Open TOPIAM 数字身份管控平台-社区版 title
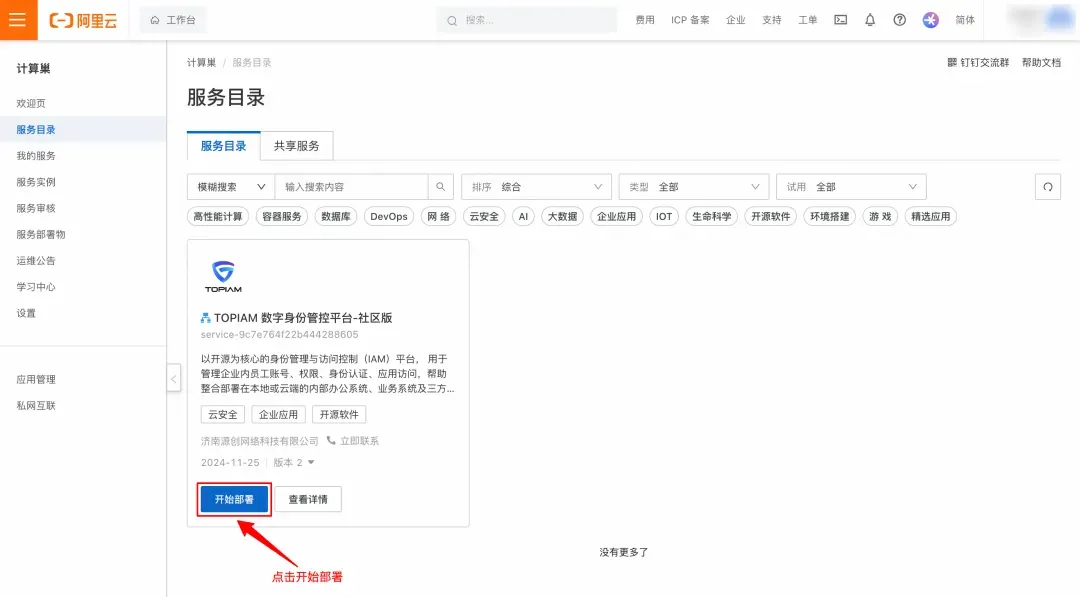This screenshot has height=597, width=1080. 303,317
